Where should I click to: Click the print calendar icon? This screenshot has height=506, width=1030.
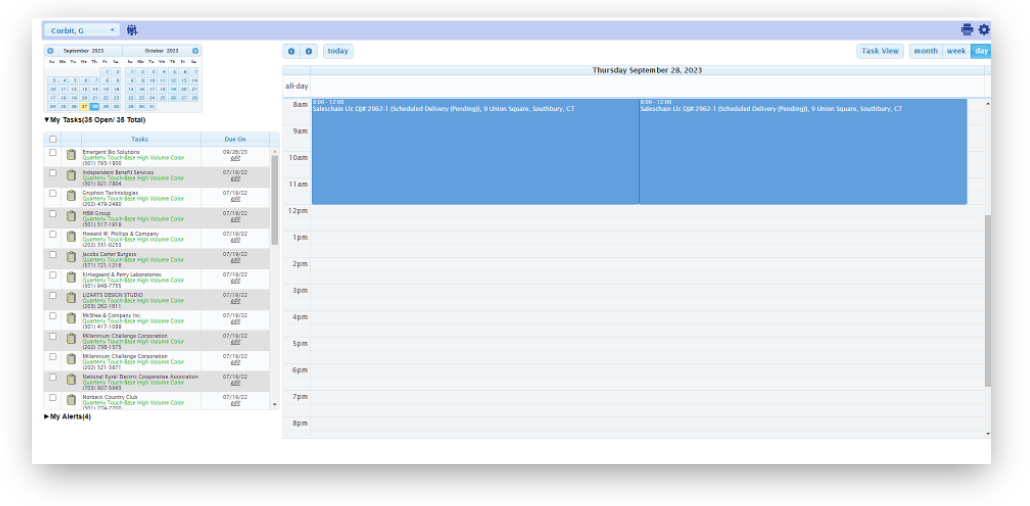(x=967, y=30)
